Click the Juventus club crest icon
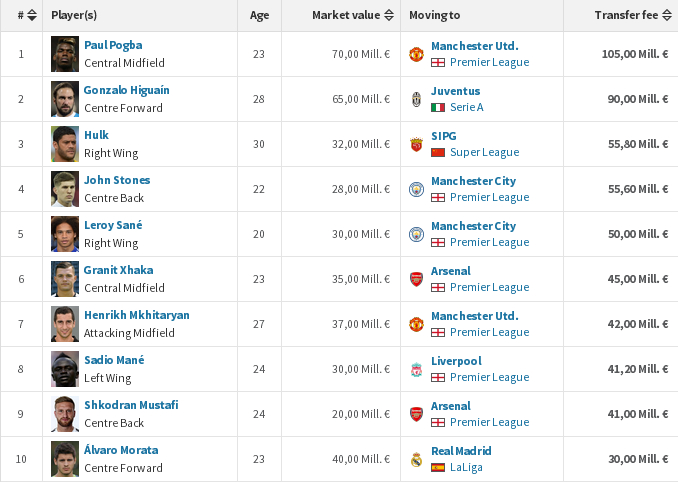678x482 pixels. (x=416, y=99)
